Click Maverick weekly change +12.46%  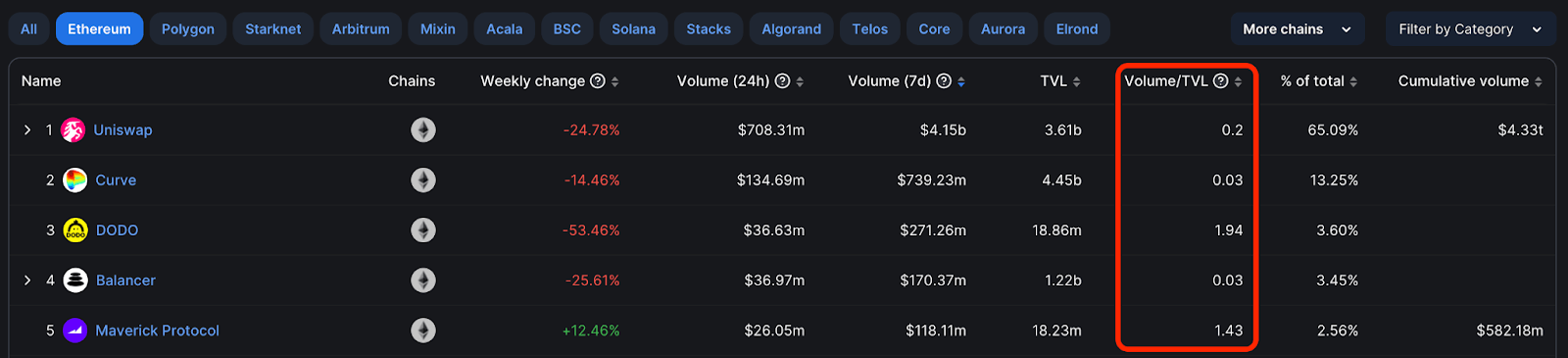(591, 331)
